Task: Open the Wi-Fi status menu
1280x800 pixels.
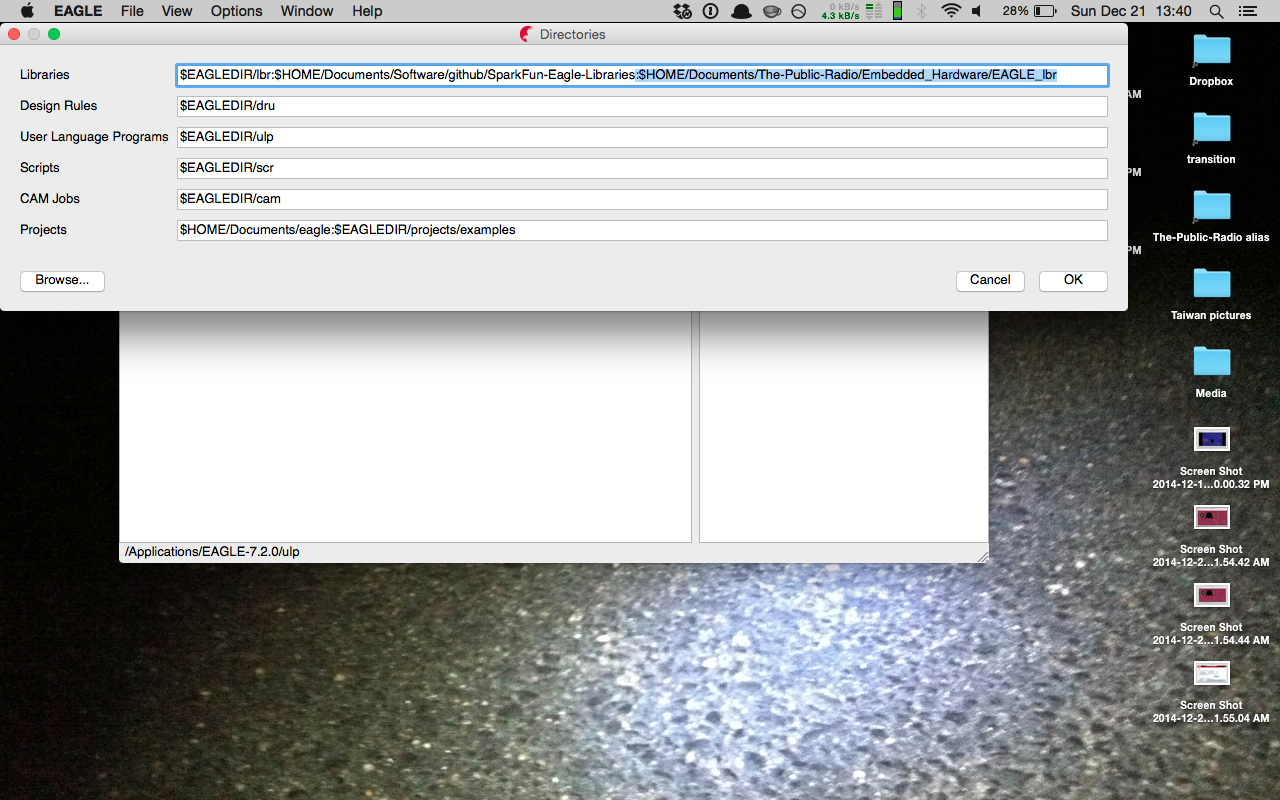Action: pyautogui.click(x=951, y=11)
